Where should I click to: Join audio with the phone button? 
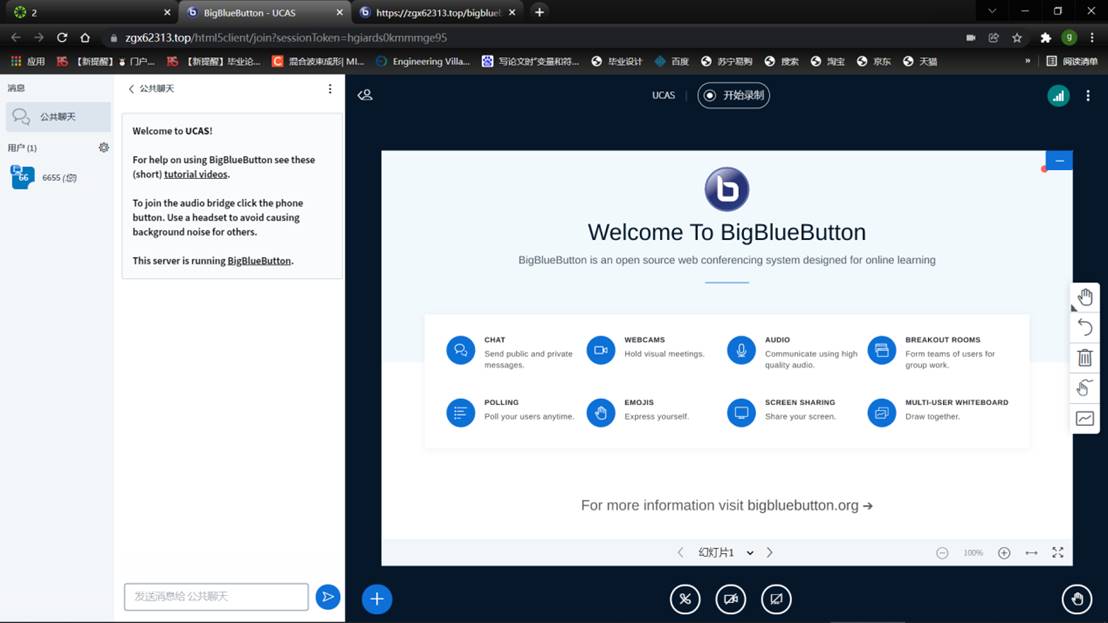[x=685, y=599]
